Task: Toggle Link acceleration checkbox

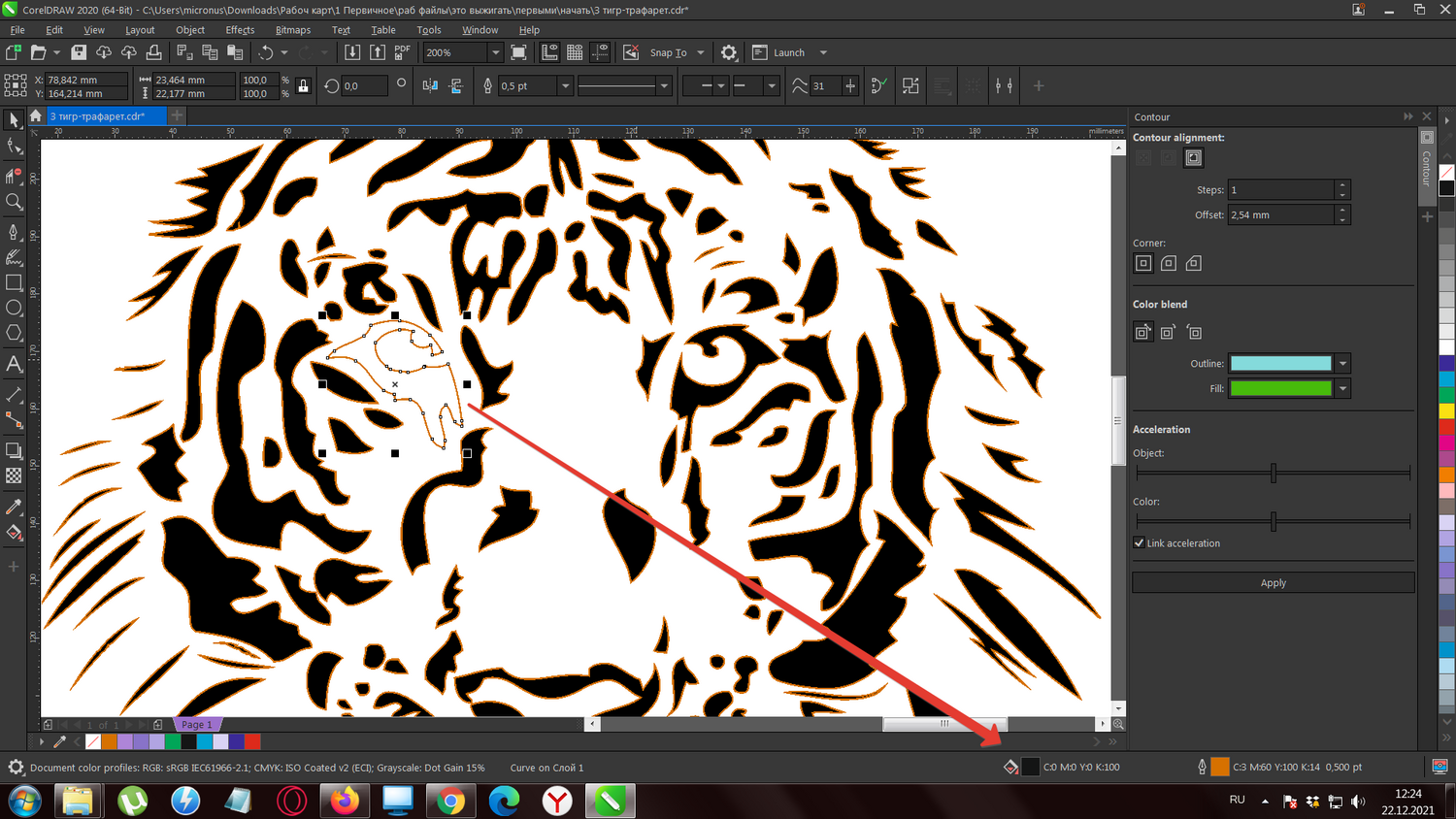Action: tap(1140, 542)
